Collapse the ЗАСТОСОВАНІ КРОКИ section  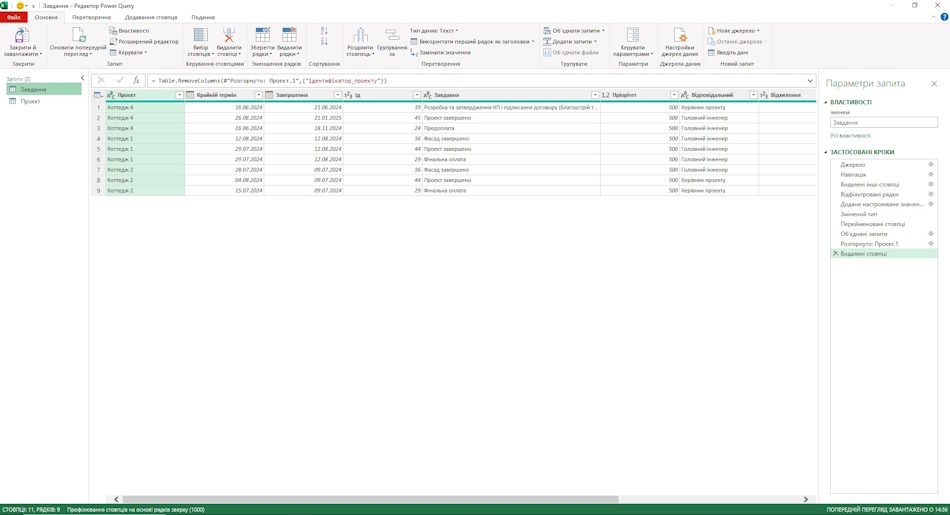point(826,152)
